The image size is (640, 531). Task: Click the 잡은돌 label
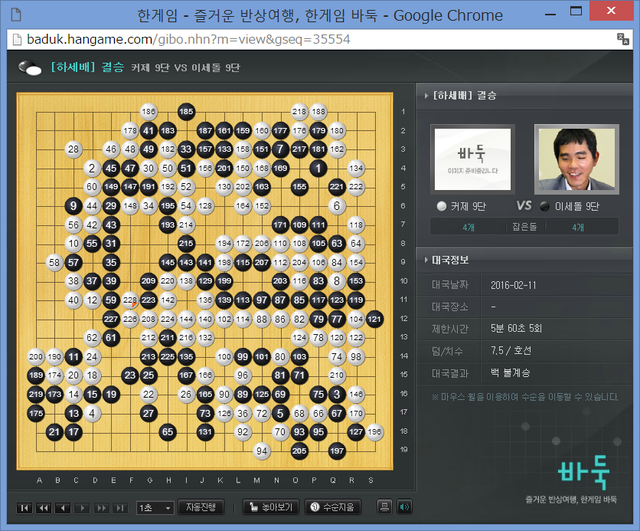(x=524, y=227)
